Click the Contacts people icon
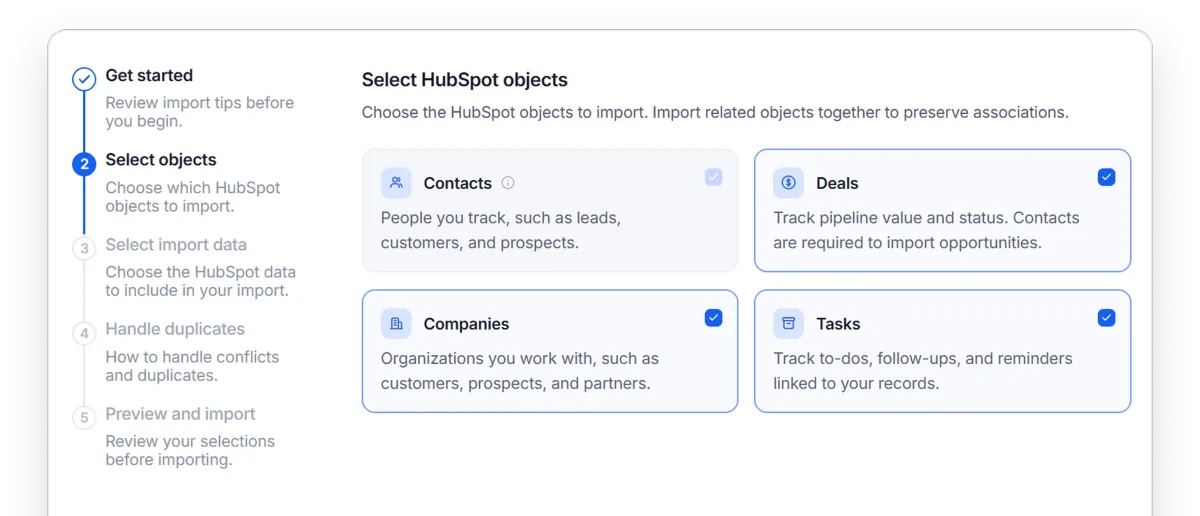1200x516 pixels. pos(396,183)
